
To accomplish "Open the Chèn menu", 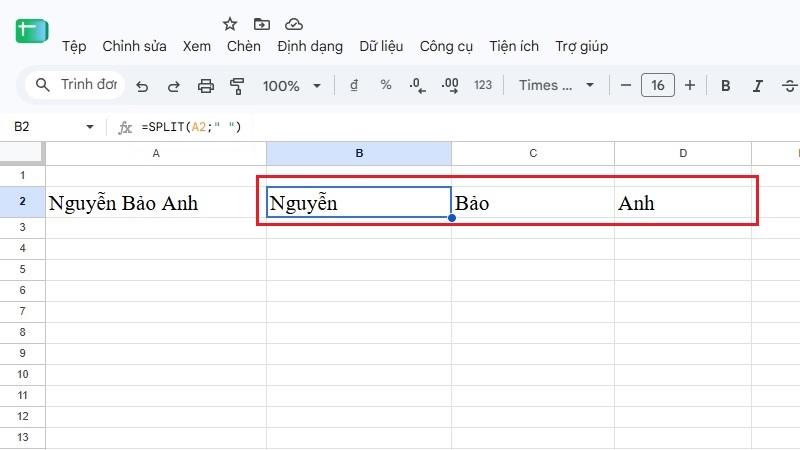I will coord(243,46).
